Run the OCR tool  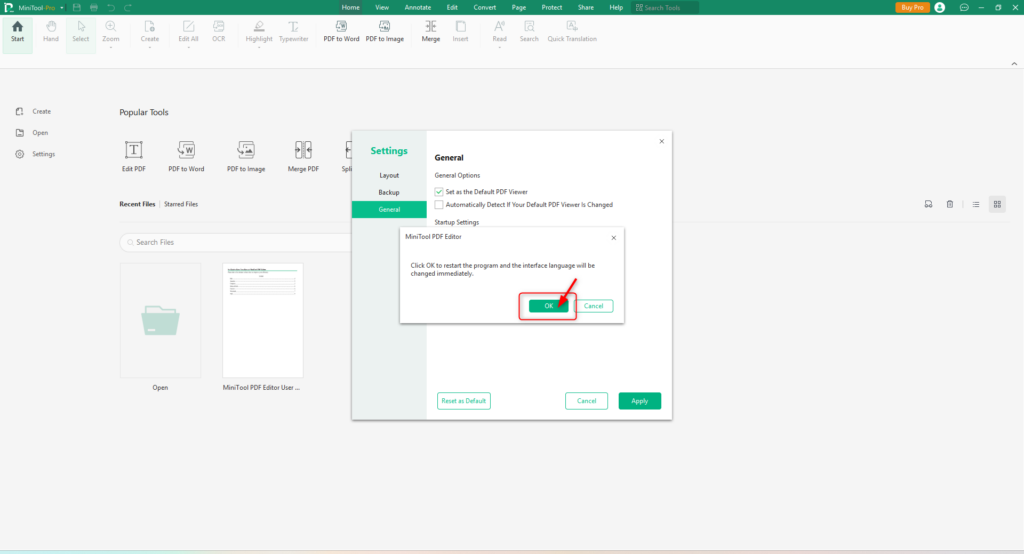coord(219,31)
